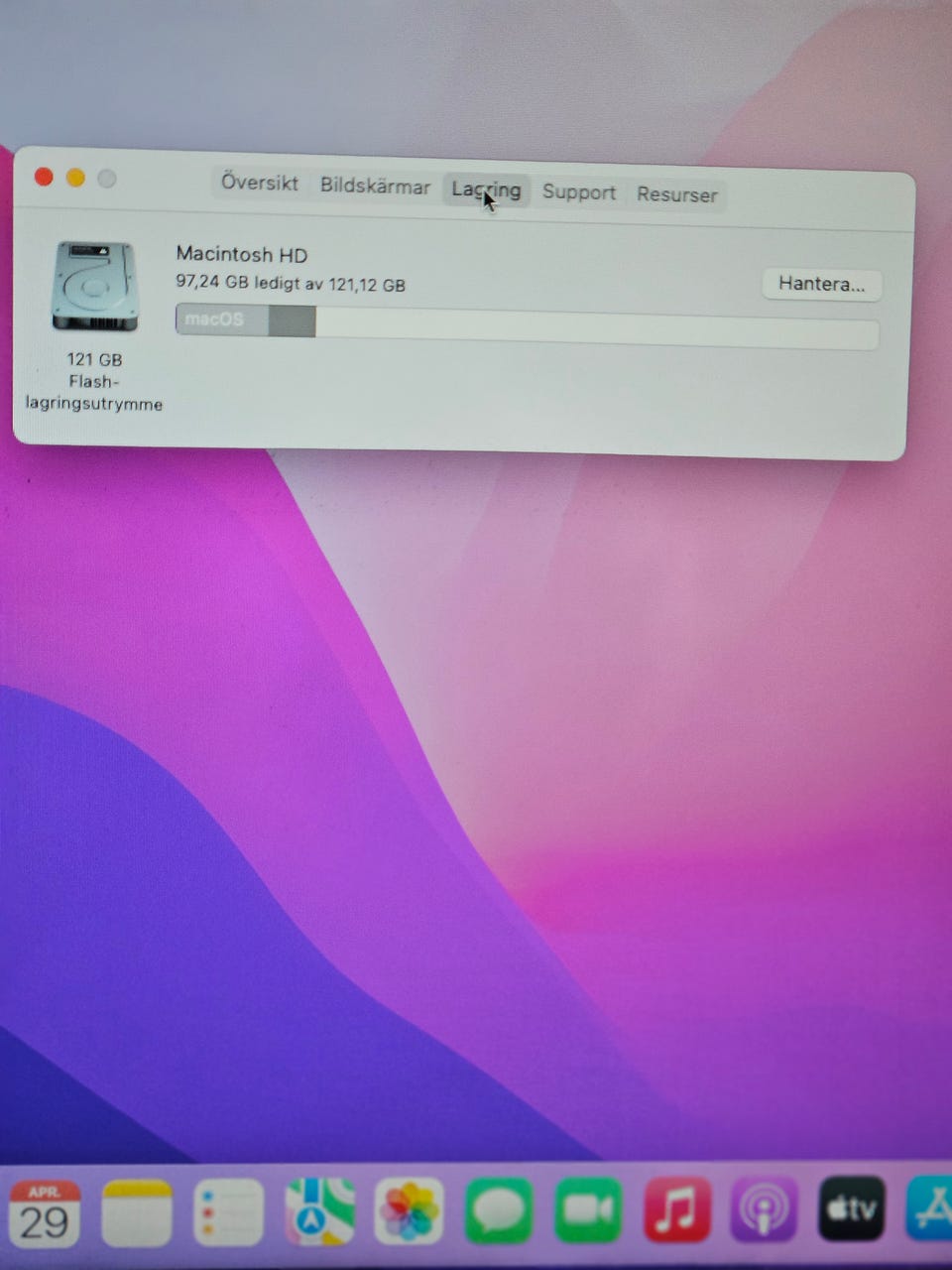Viewport: 952px width, 1270px height.
Task: Open the Bildskärmar tab
Action: (x=375, y=187)
